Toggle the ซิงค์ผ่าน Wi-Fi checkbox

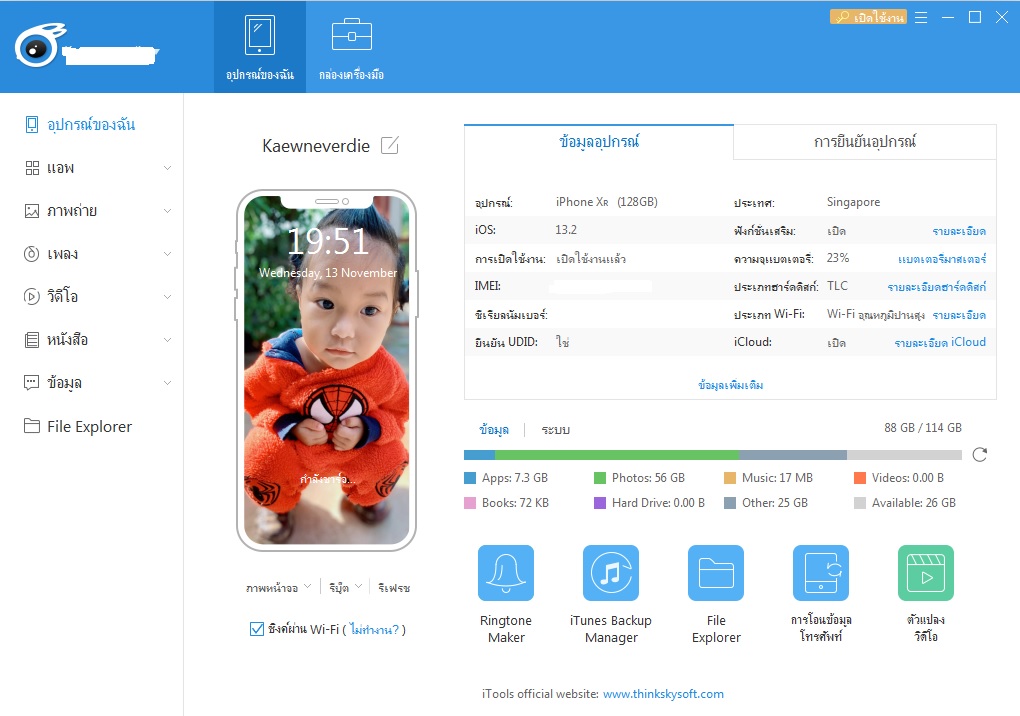(257, 629)
